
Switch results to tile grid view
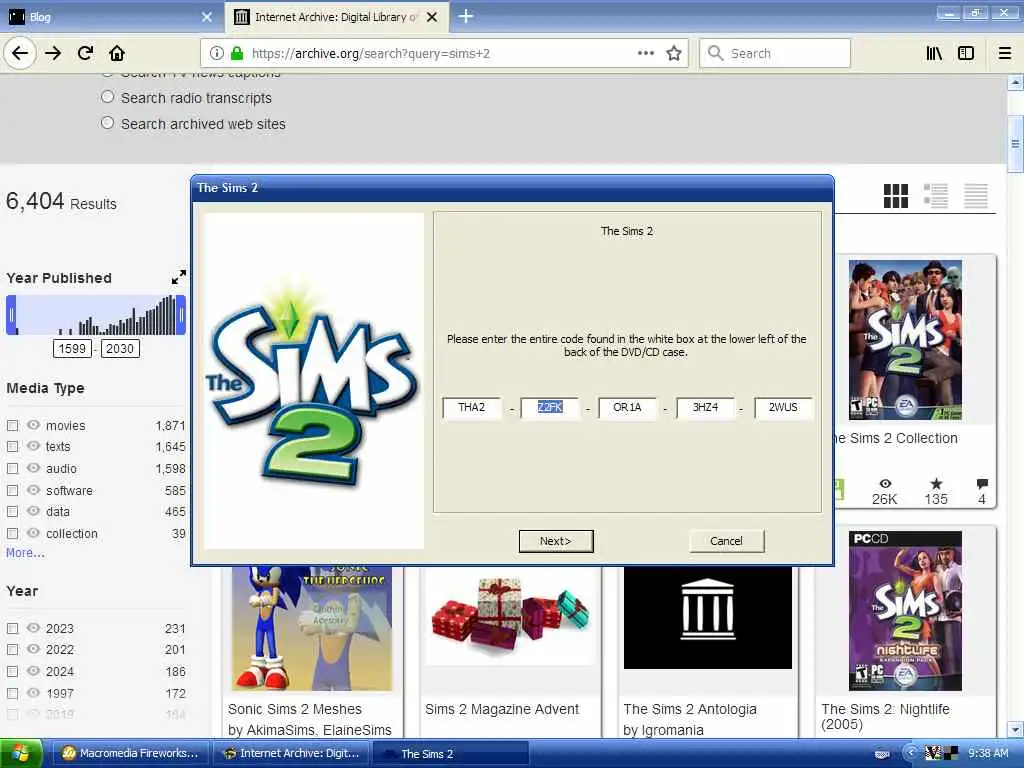[x=895, y=195]
